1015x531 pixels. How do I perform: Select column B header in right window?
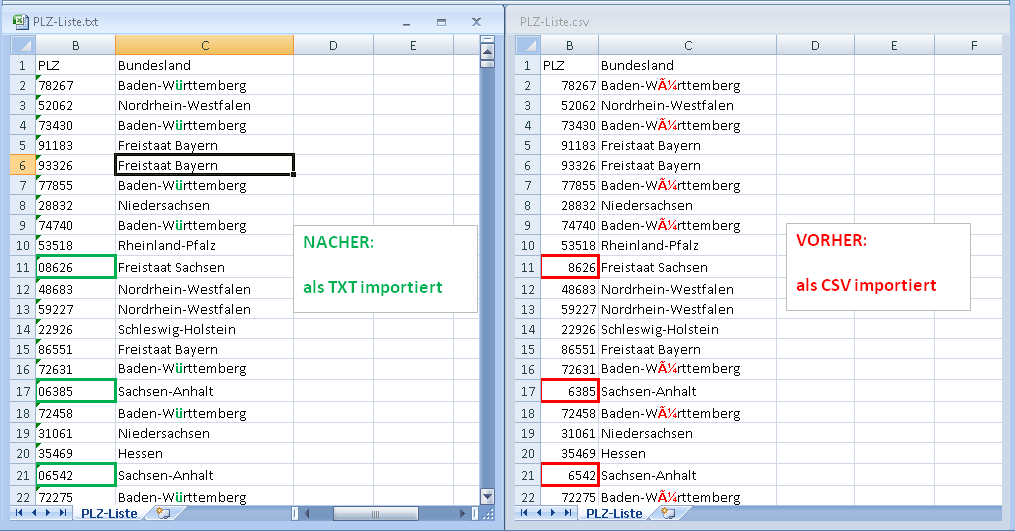coord(569,45)
